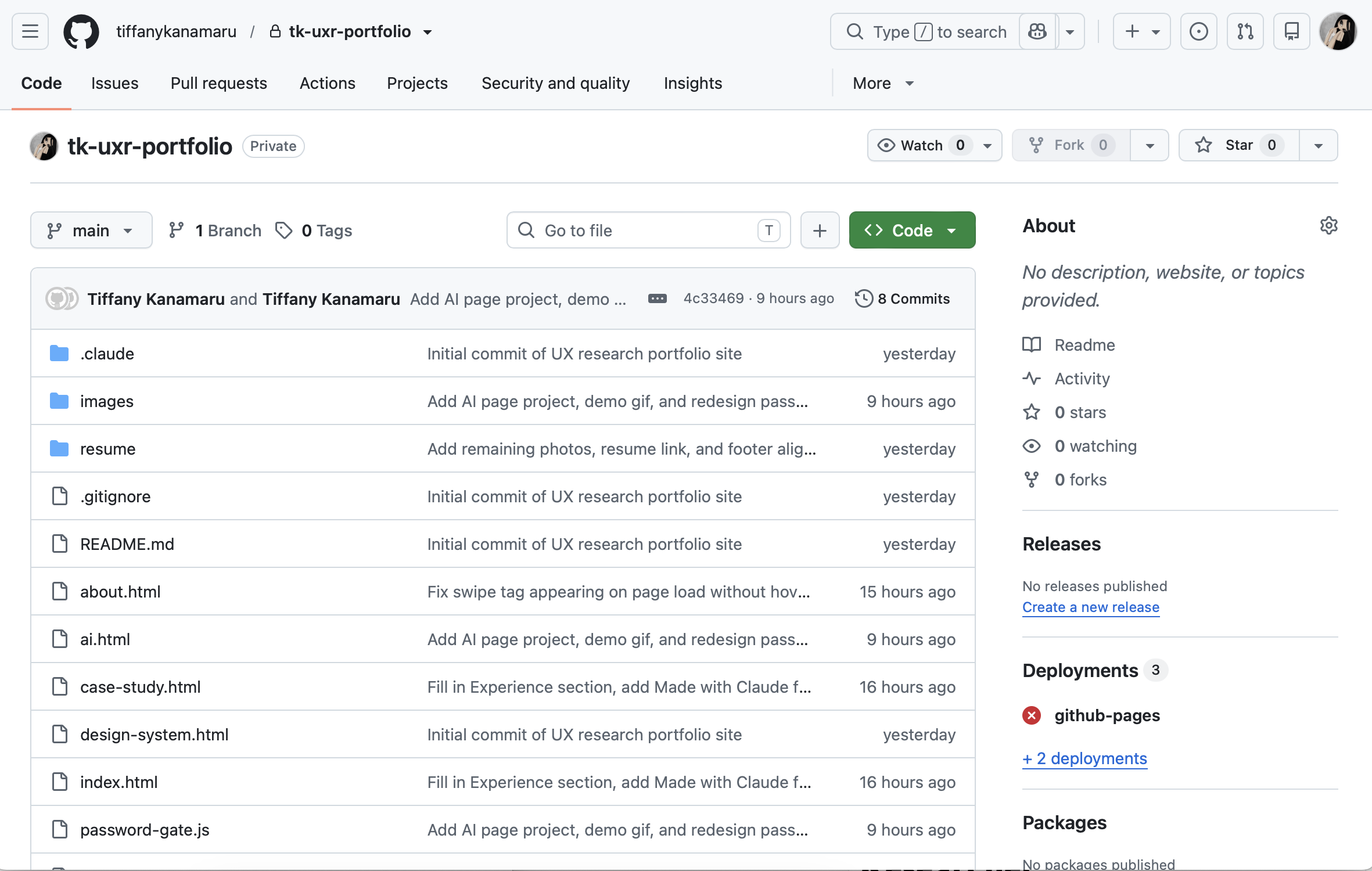Expand the green Code dropdown button
The height and width of the screenshot is (871, 1372).
(912, 230)
